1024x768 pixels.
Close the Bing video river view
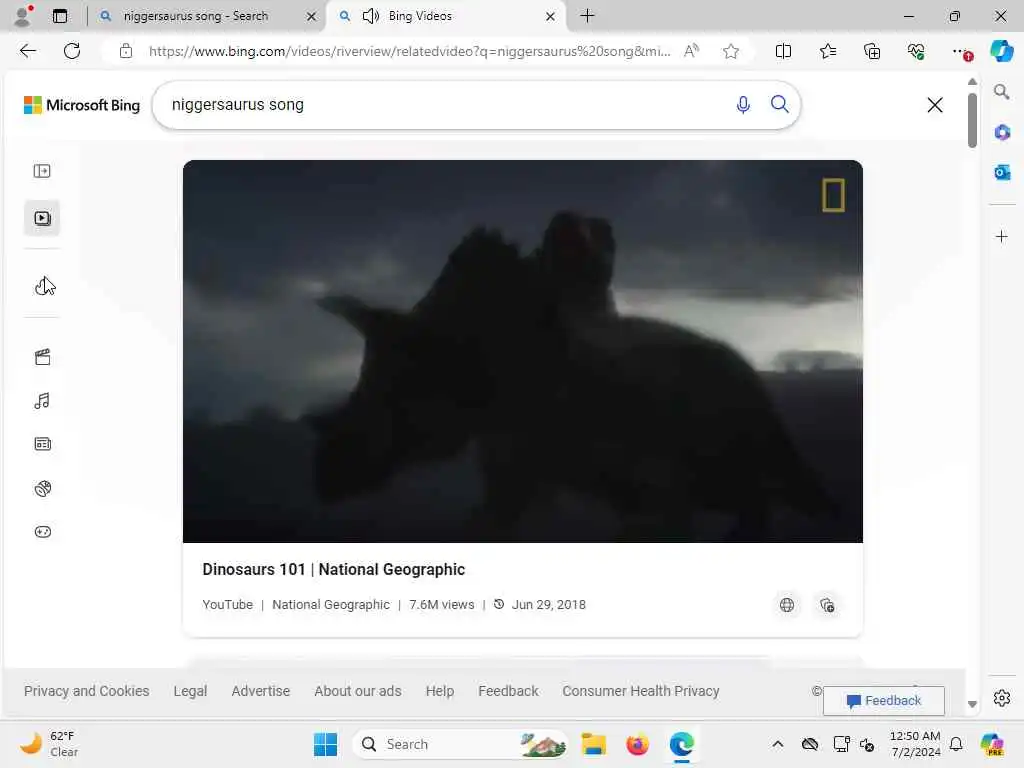point(935,105)
